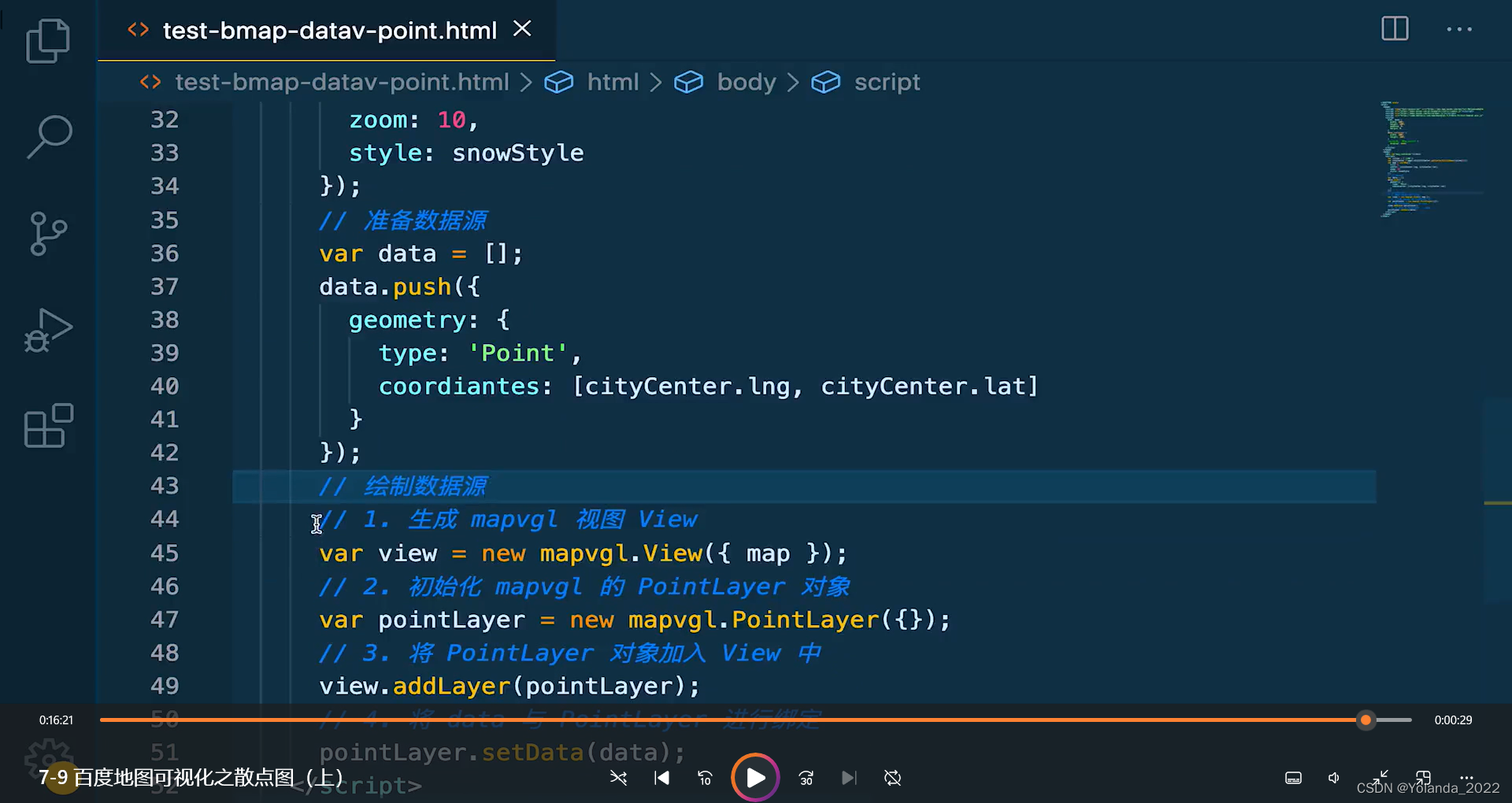
Task: Click the 'var view = new mapvgl.View' line
Action: click(x=584, y=553)
